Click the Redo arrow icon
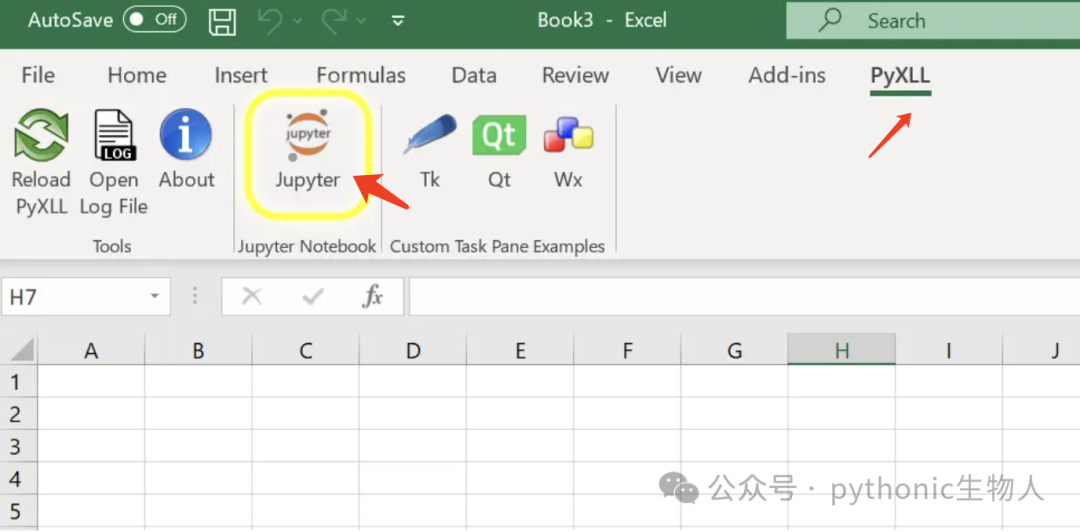Image resolution: width=1080 pixels, height=532 pixels. pos(335,21)
